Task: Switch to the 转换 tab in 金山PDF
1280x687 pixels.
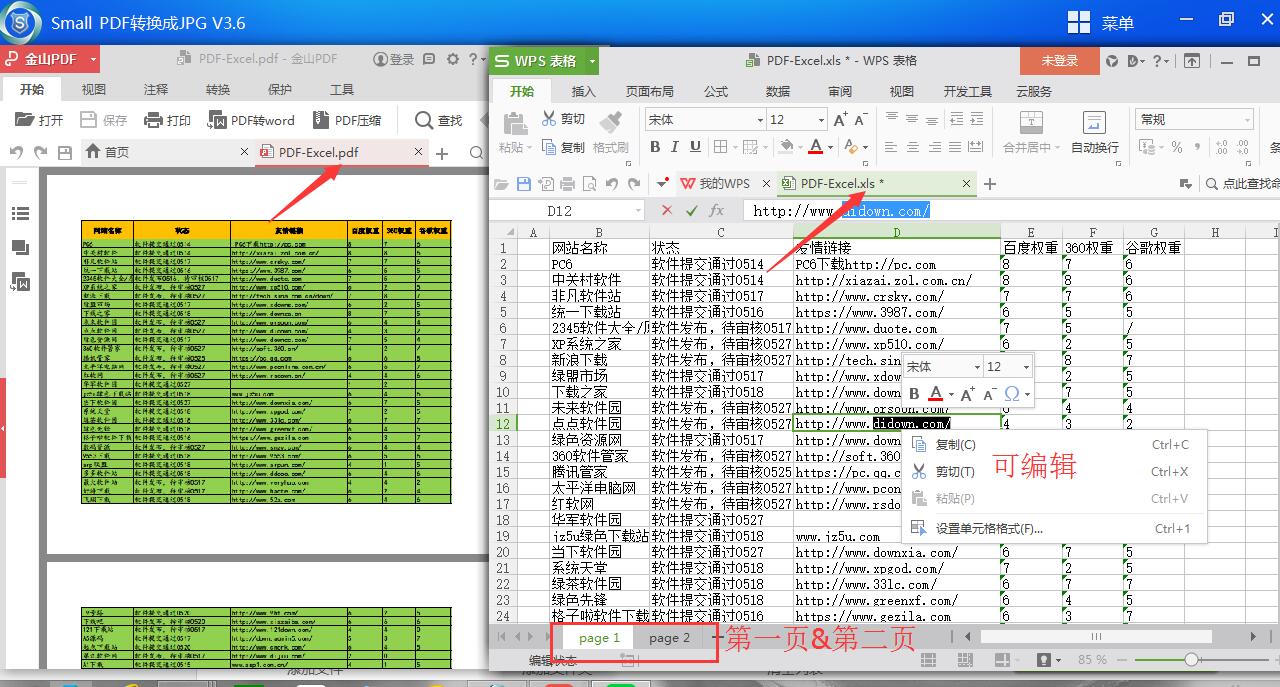Action: (218, 89)
